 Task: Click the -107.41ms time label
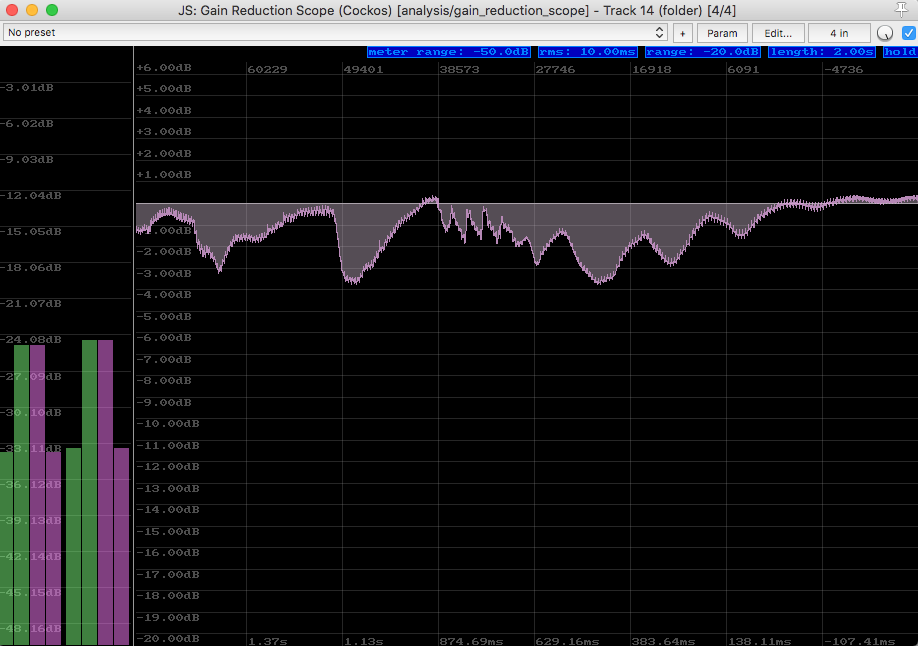pyautogui.click(x=859, y=641)
